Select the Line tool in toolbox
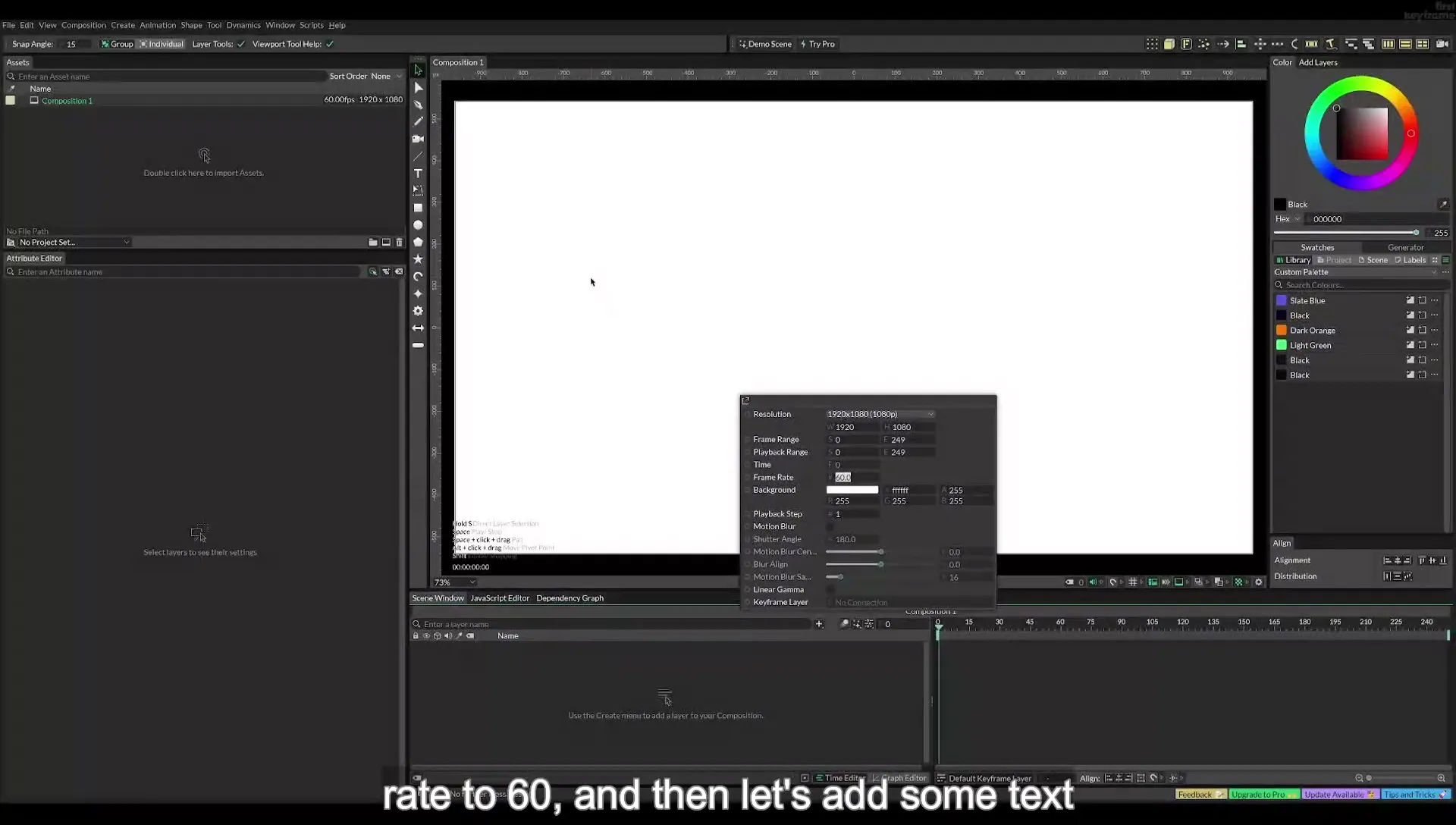The width and height of the screenshot is (1456, 825). point(418,156)
